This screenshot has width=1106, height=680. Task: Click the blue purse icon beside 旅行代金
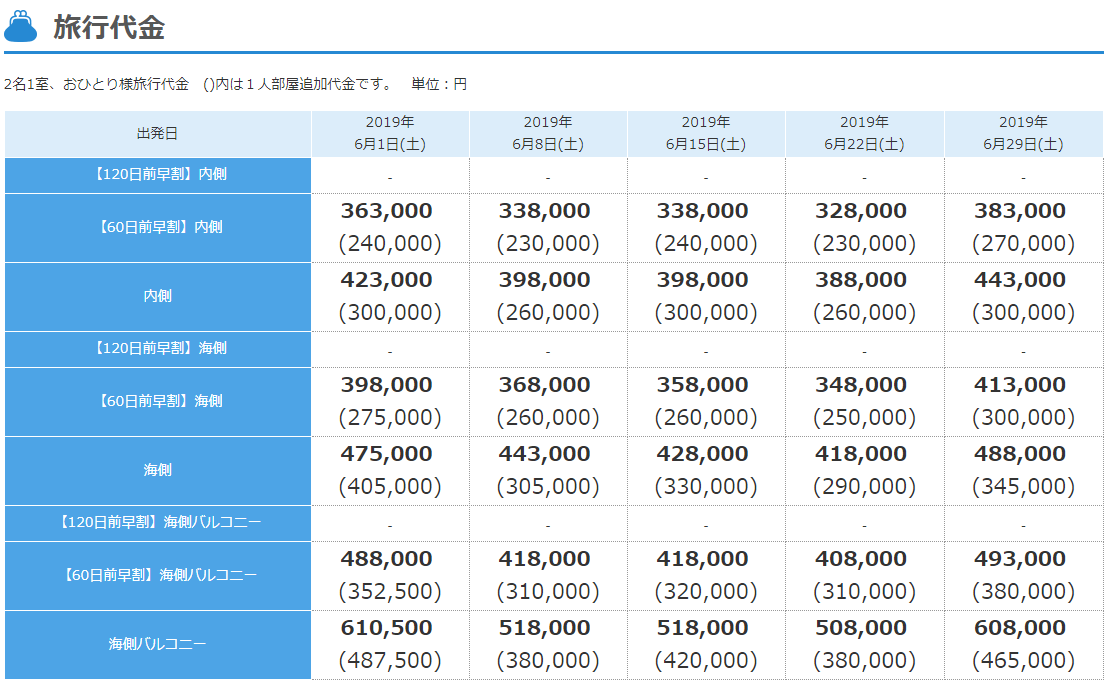[x=20, y=27]
